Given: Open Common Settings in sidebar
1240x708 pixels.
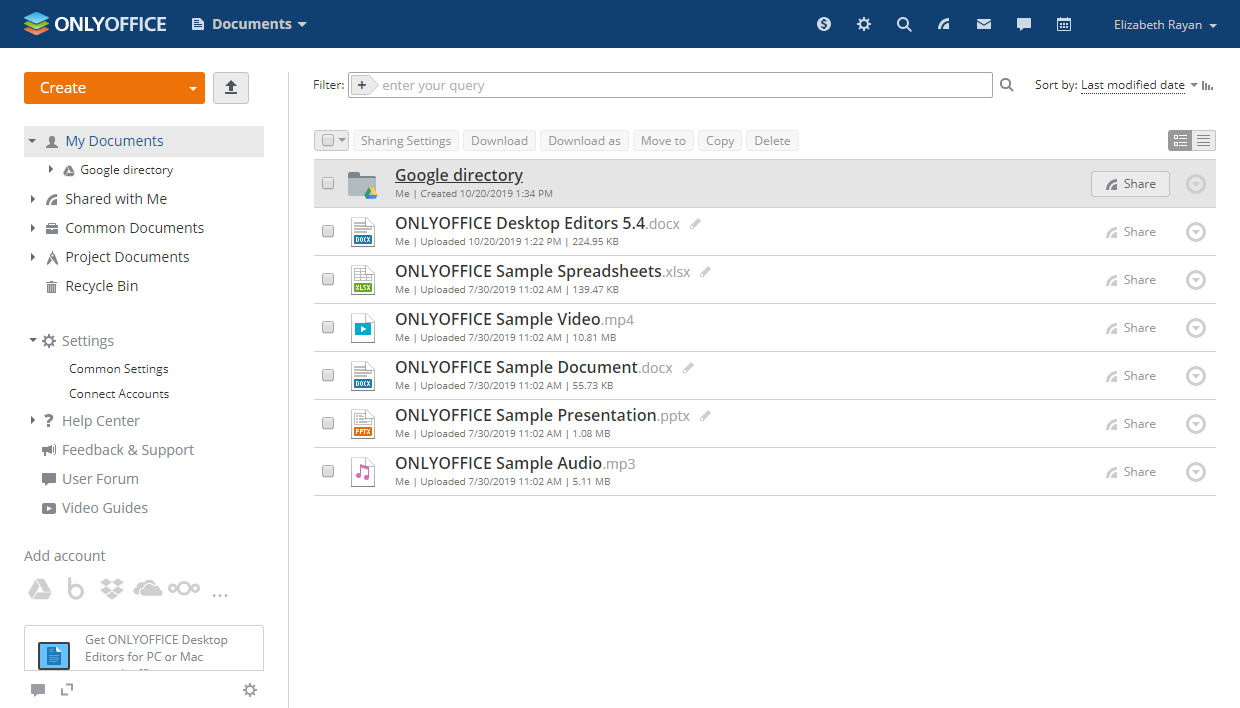Looking at the screenshot, I should point(119,369).
